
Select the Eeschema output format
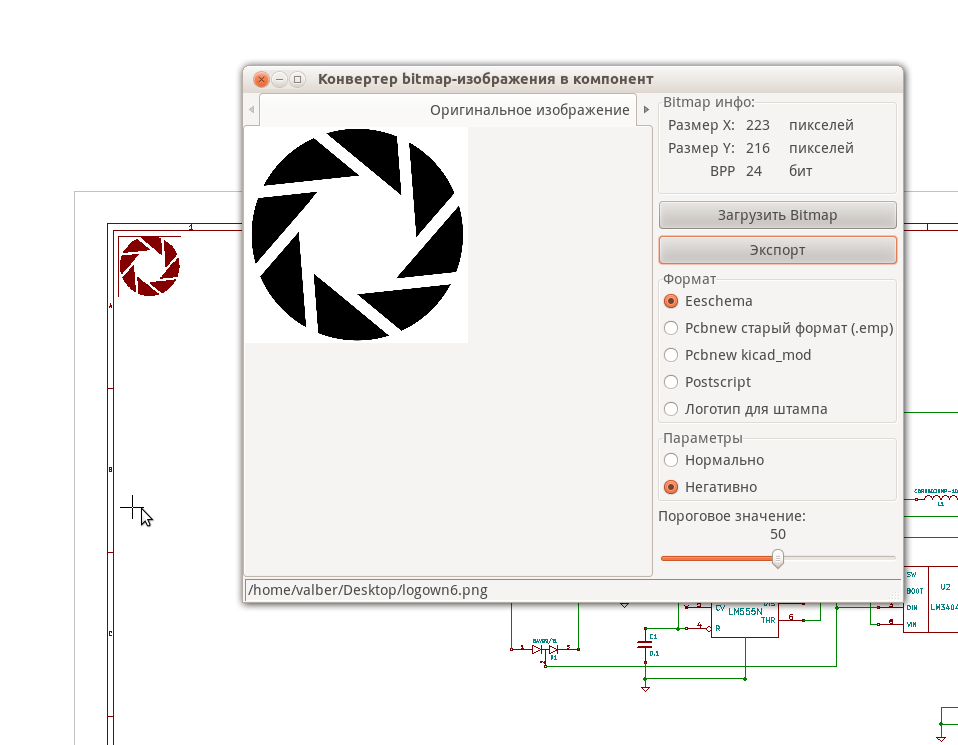671,300
